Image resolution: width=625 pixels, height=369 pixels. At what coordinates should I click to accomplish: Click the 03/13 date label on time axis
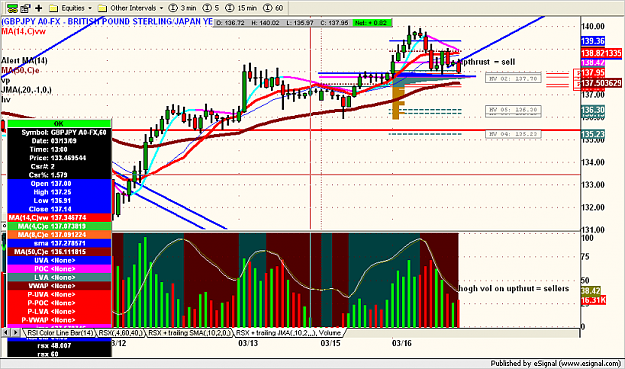[x=248, y=343]
